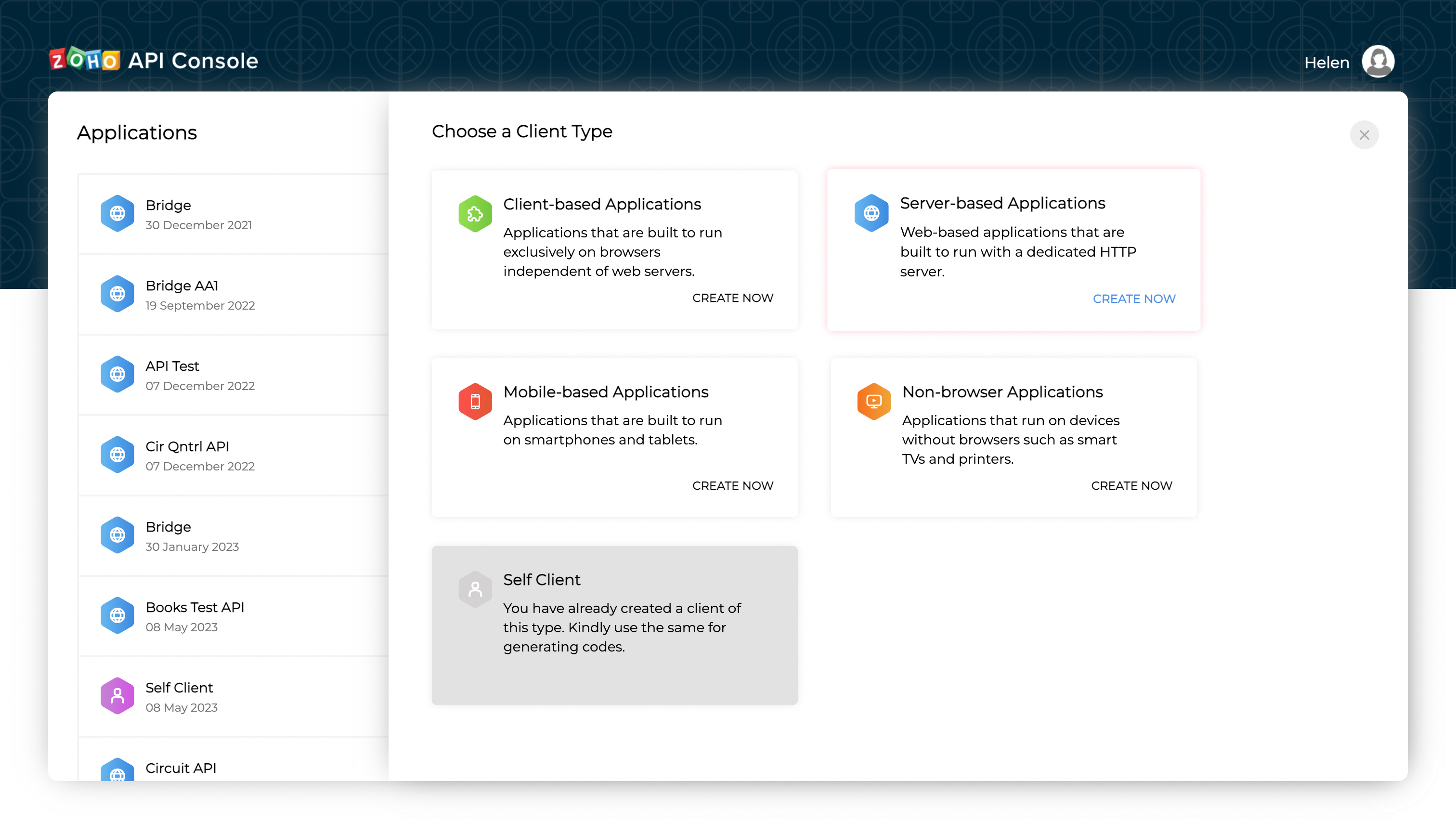Click the globe icon for Bridge 30 December 2021
Screen dimensions: 1456x834
[x=117, y=214]
